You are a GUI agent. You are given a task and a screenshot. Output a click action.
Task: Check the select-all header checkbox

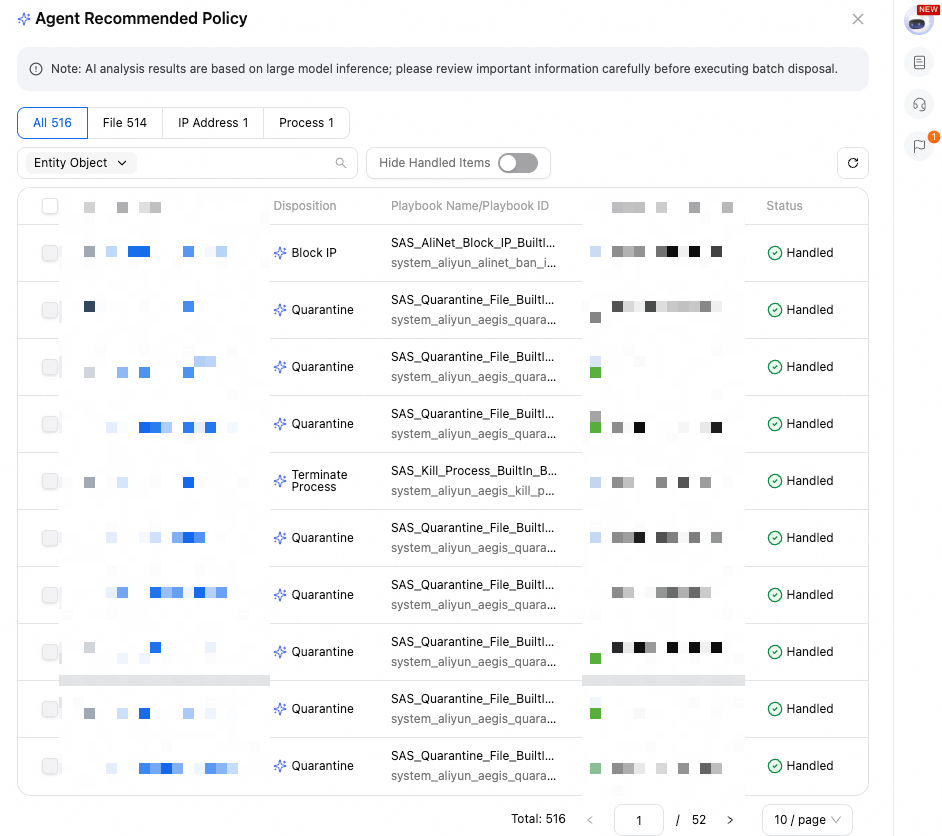point(50,206)
